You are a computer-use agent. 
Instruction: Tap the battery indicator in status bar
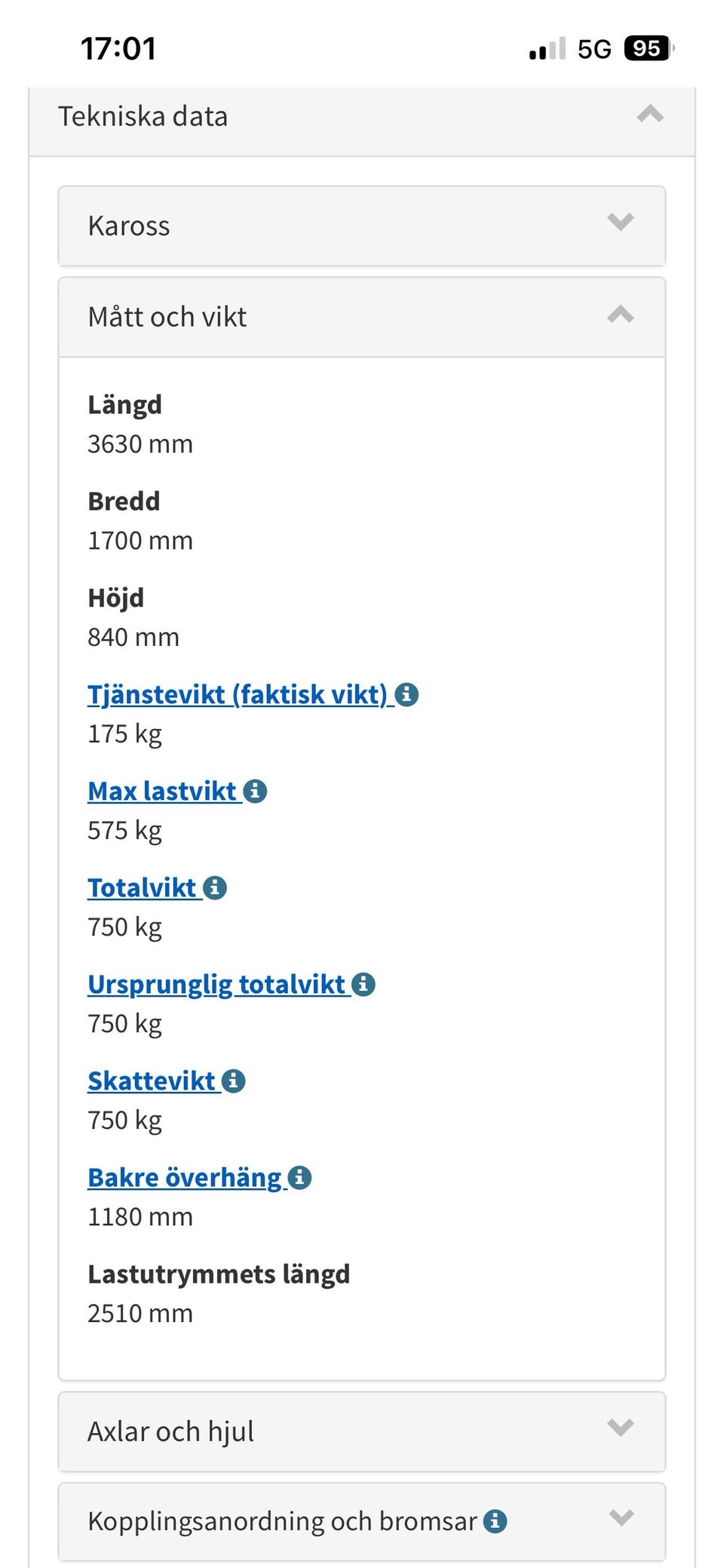(x=647, y=49)
